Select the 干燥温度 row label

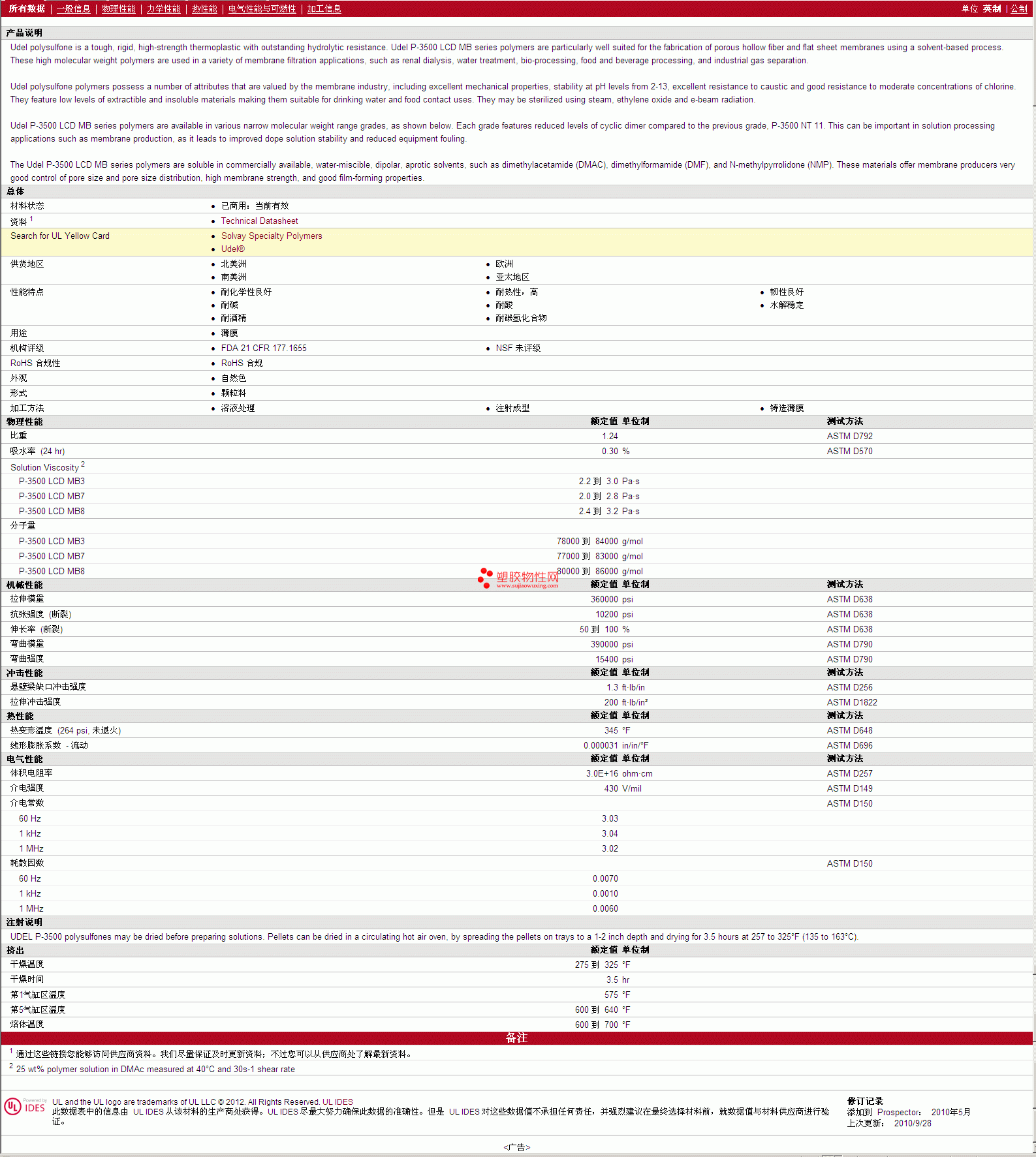[27, 964]
